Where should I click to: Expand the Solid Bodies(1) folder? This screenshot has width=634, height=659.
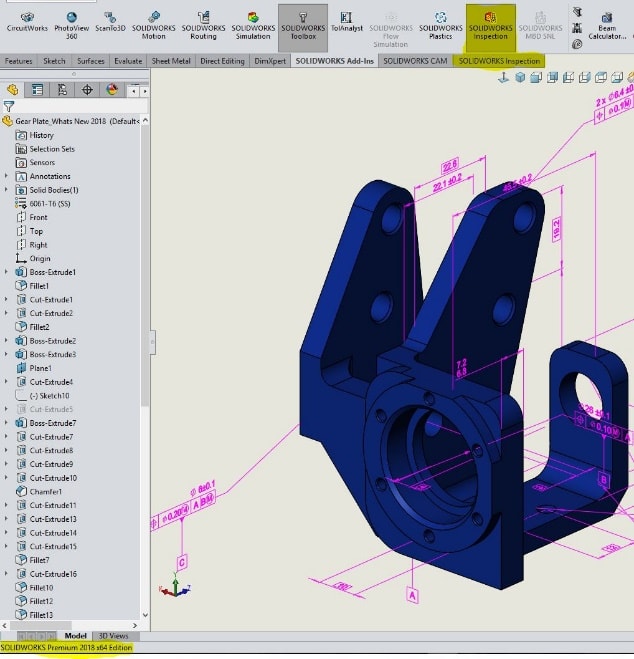click(x=6, y=190)
